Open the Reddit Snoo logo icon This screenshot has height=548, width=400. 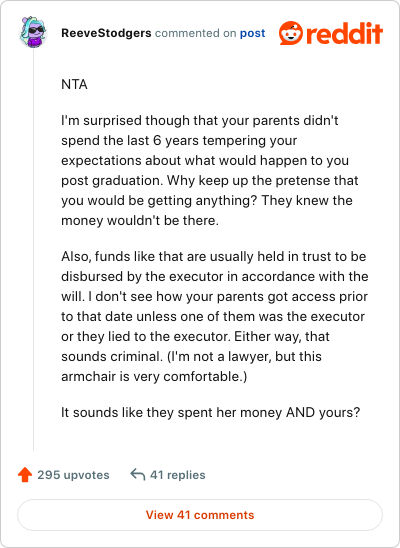[x=291, y=33]
